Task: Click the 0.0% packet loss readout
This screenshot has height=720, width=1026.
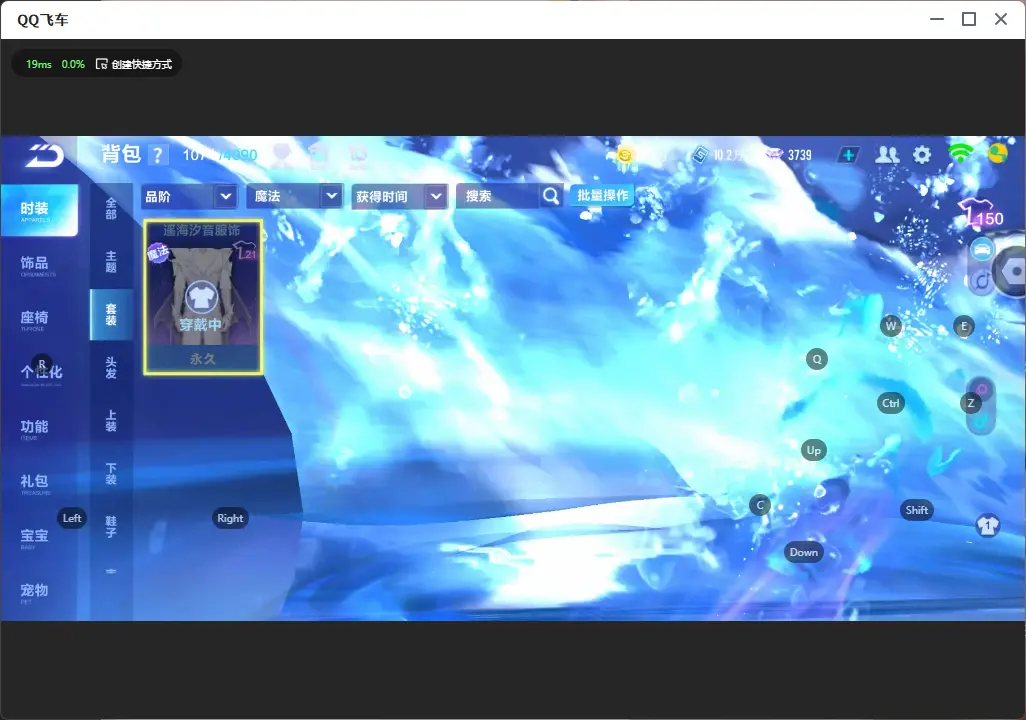Action: [x=73, y=64]
